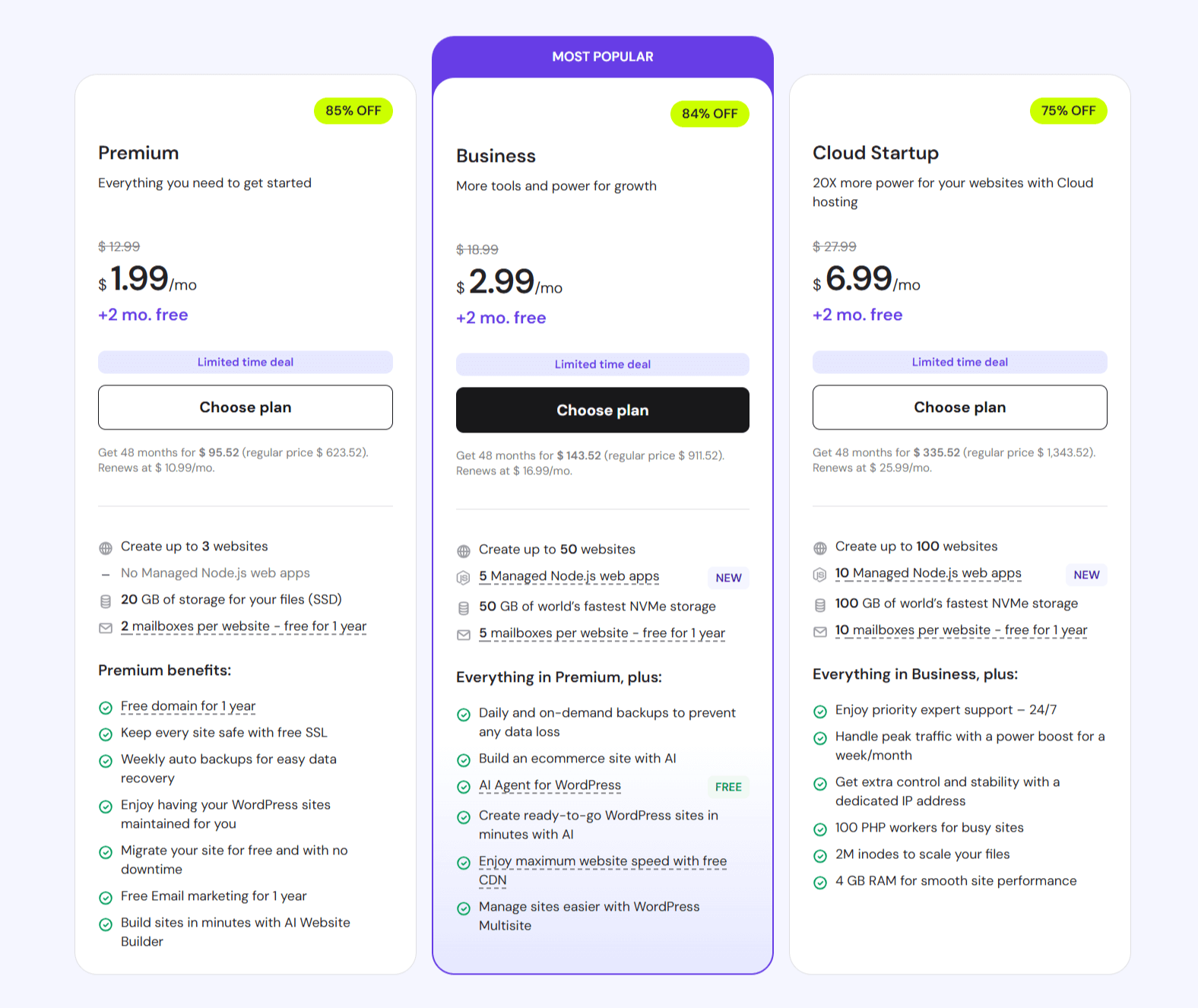Click the Node.js icon in Business plan

pos(464,577)
